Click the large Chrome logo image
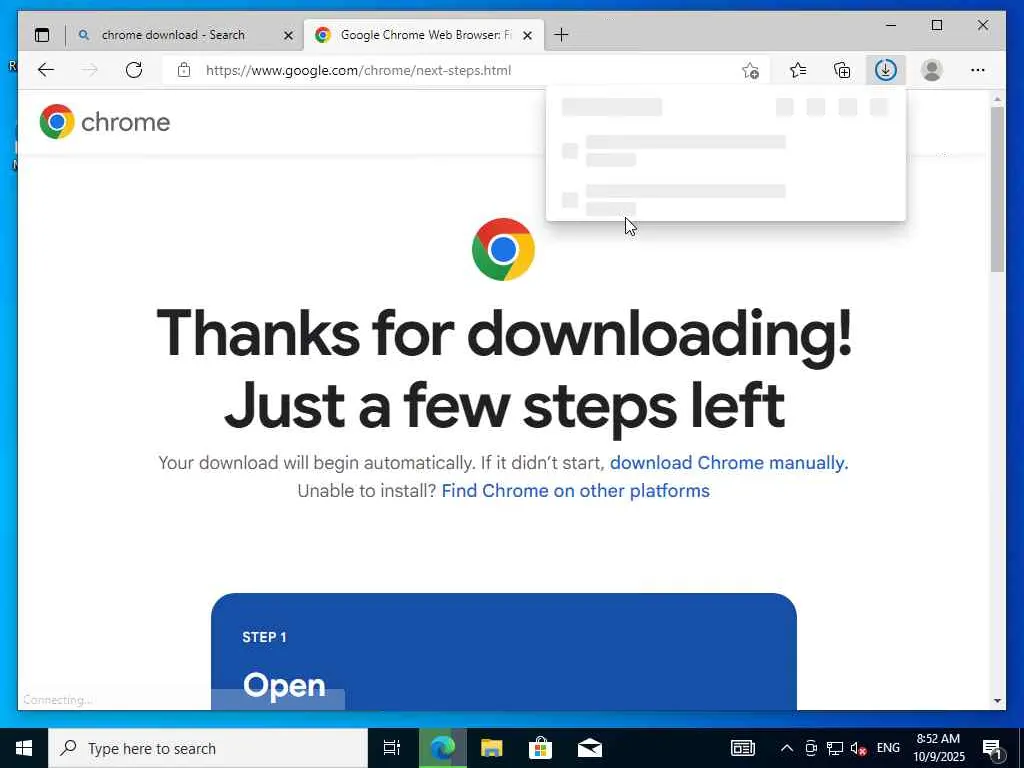Viewport: 1024px width, 768px height. tap(503, 249)
